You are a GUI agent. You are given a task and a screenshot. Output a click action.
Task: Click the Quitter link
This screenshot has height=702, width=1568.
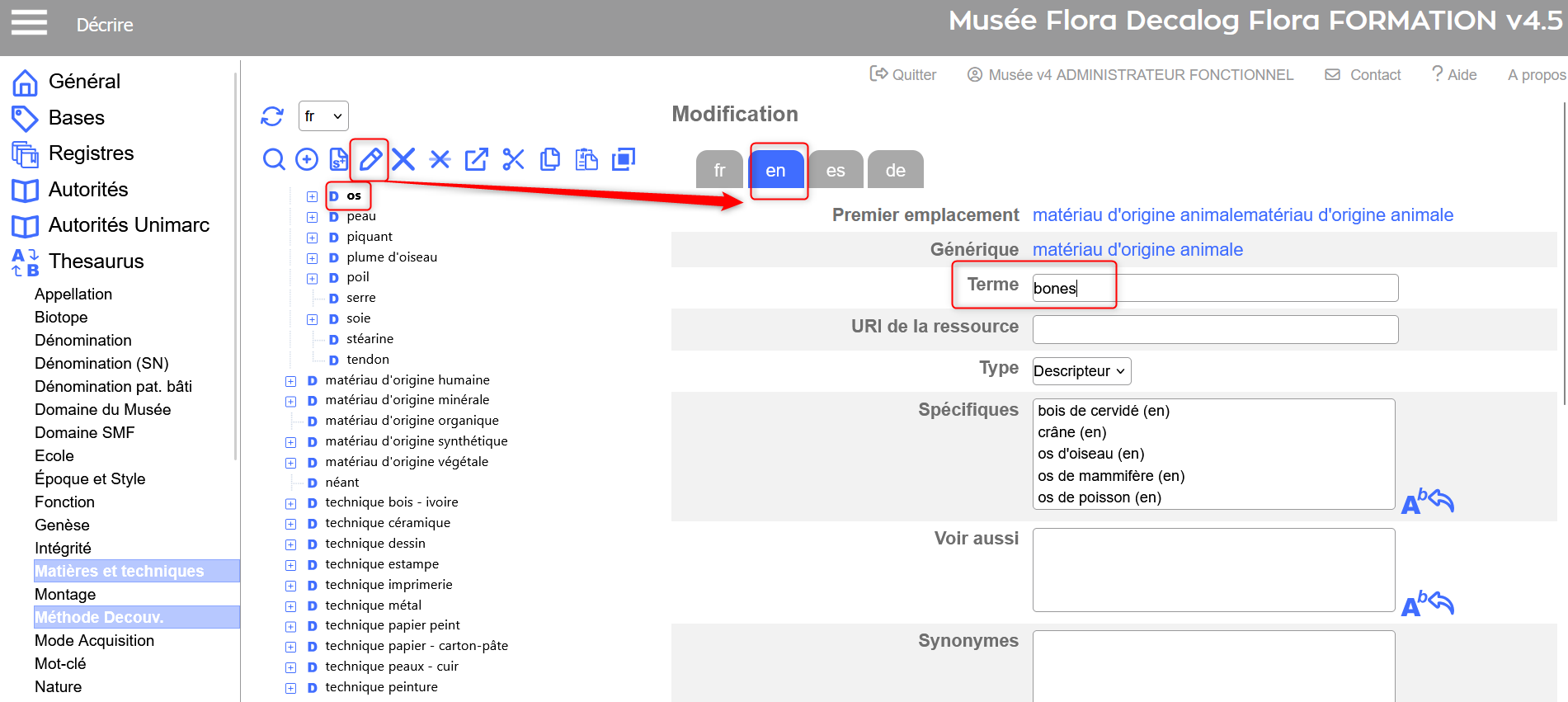coord(914,75)
